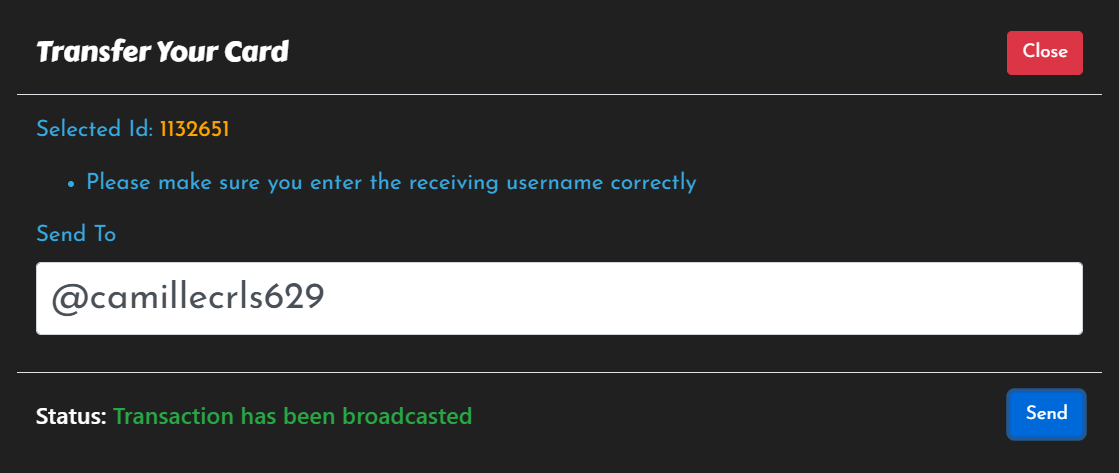Select the card id 1132651
The height and width of the screenshot is (473, 1119).
pyautogui.click(x=194, y=130)
